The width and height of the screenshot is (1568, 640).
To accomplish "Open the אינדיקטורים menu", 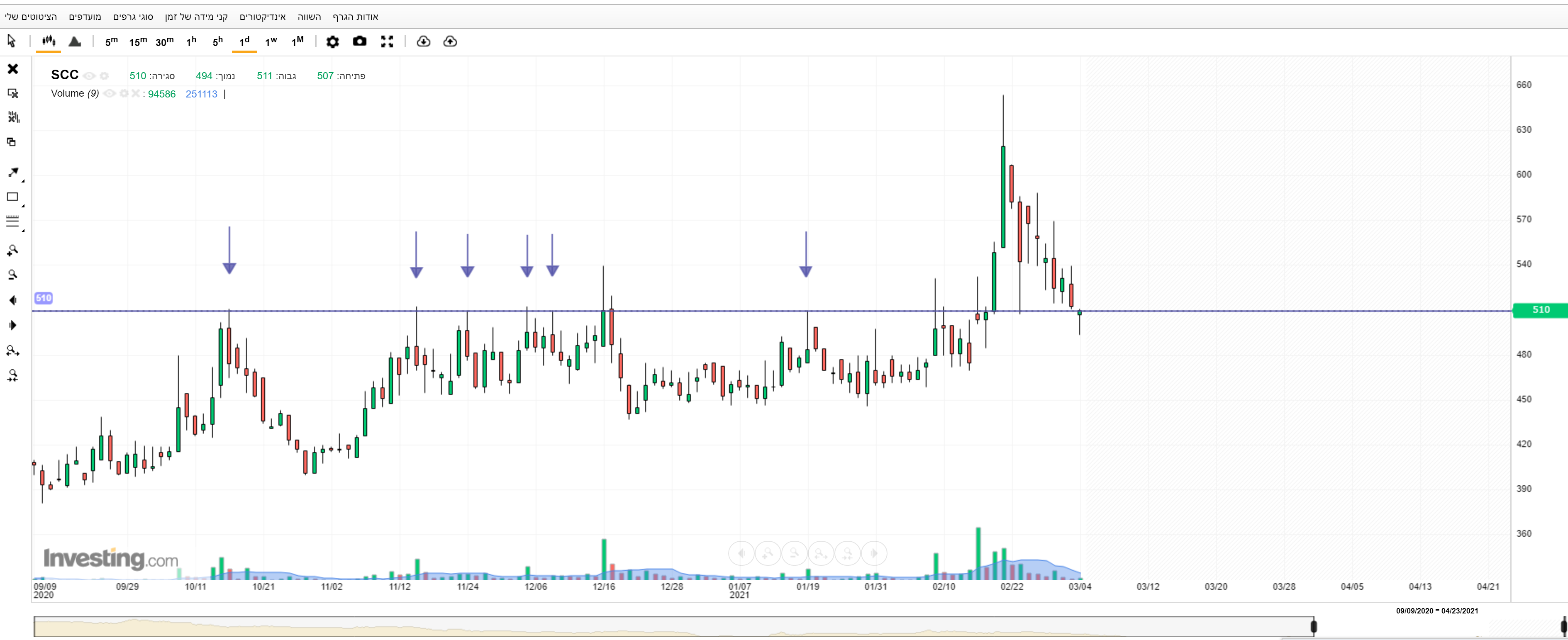I will click(262, 17).
